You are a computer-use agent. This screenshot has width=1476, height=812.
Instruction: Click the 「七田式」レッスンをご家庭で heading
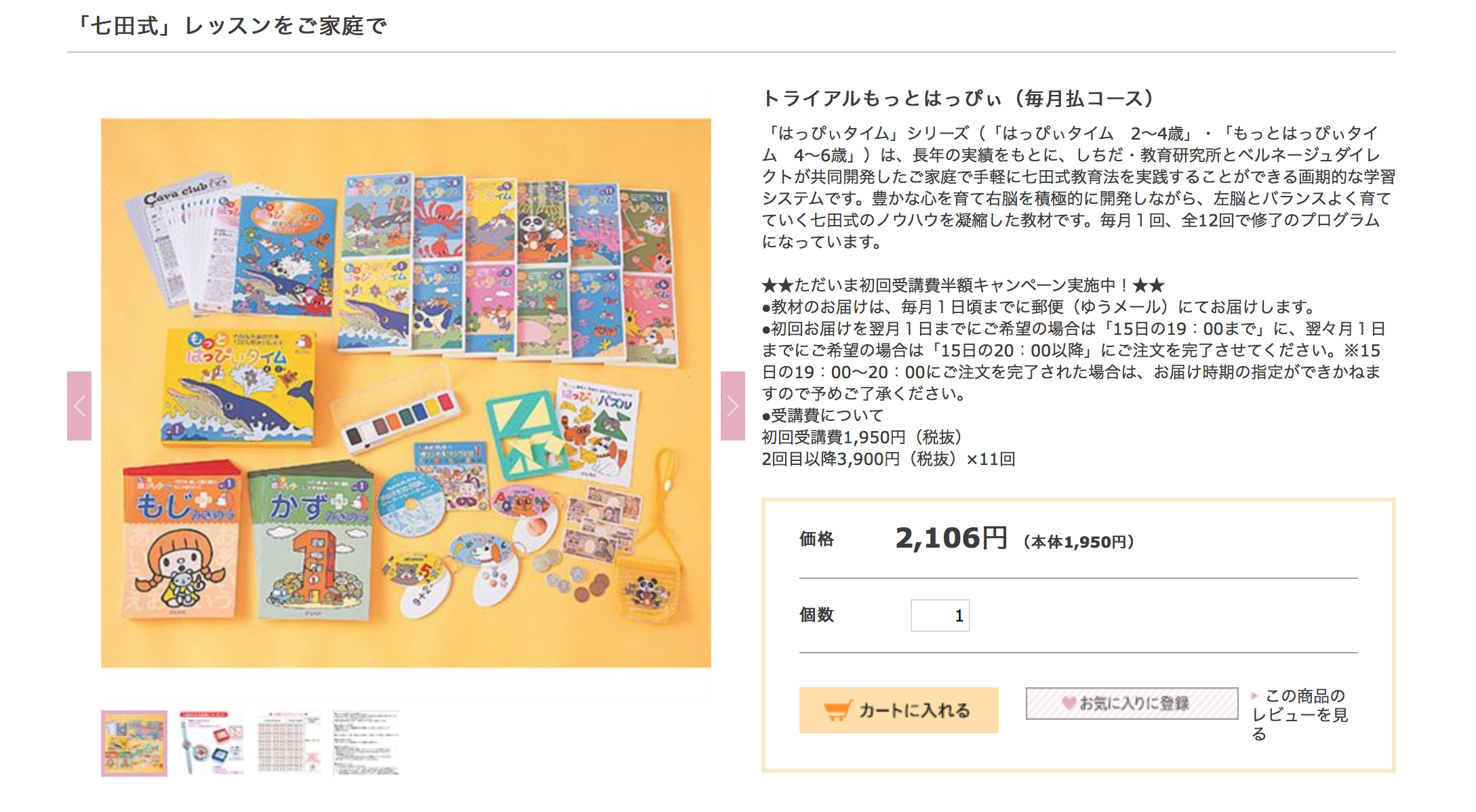click(x=230, y=26)
